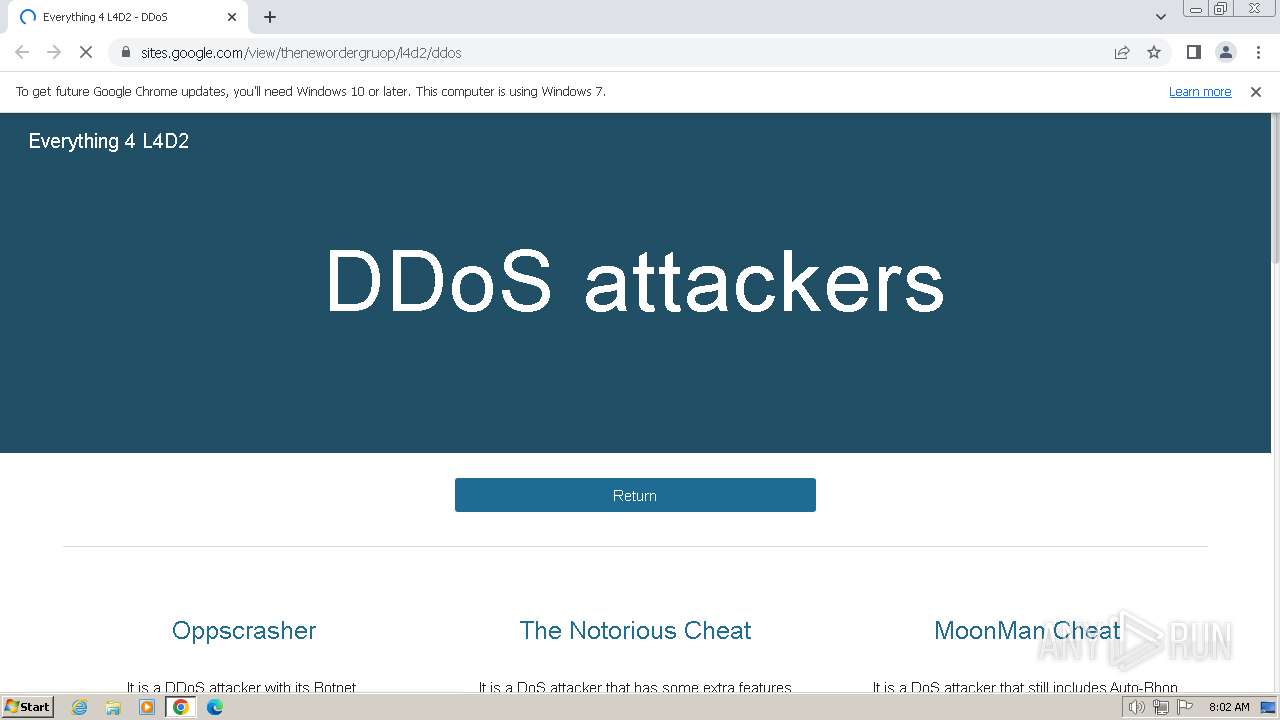Launch Internet Explorer from taskbar
Viewport: 1280px width, 720px height.
pos(80,707)
